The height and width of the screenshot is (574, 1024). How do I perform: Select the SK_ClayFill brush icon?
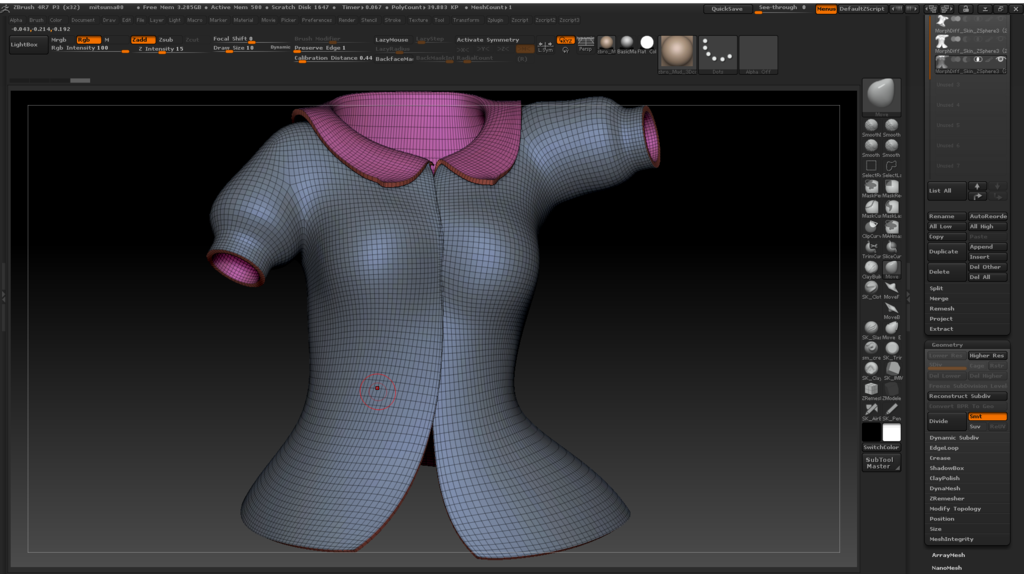871,370
